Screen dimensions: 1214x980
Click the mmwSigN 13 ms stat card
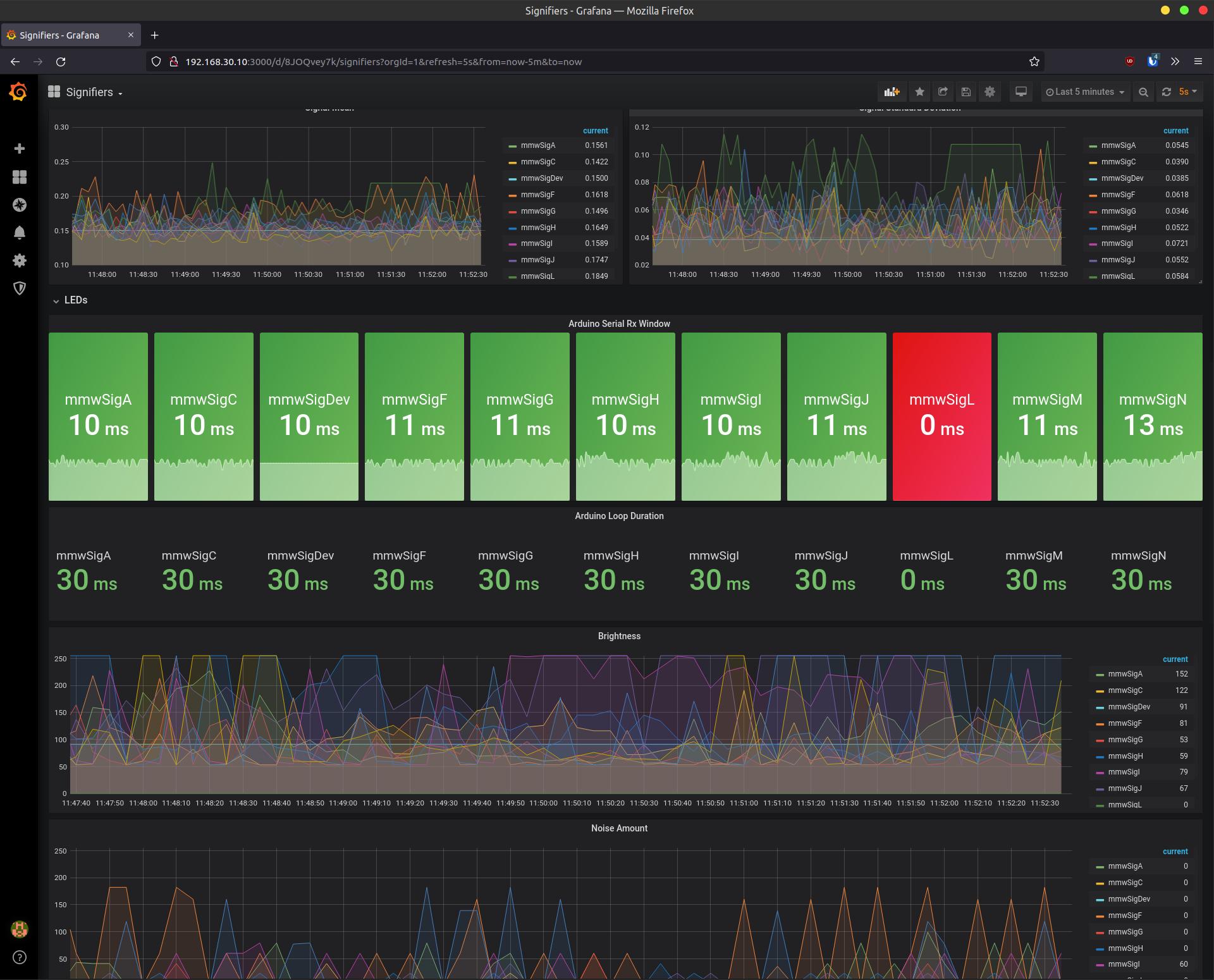(1153, 417)
